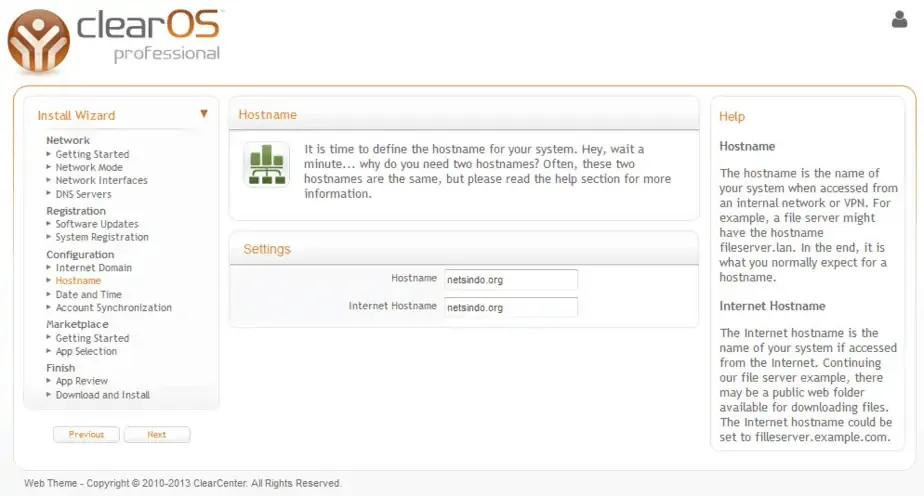Open Network Interfaces in the wizard
Viewport: 924px width, 496px height.
101,181
